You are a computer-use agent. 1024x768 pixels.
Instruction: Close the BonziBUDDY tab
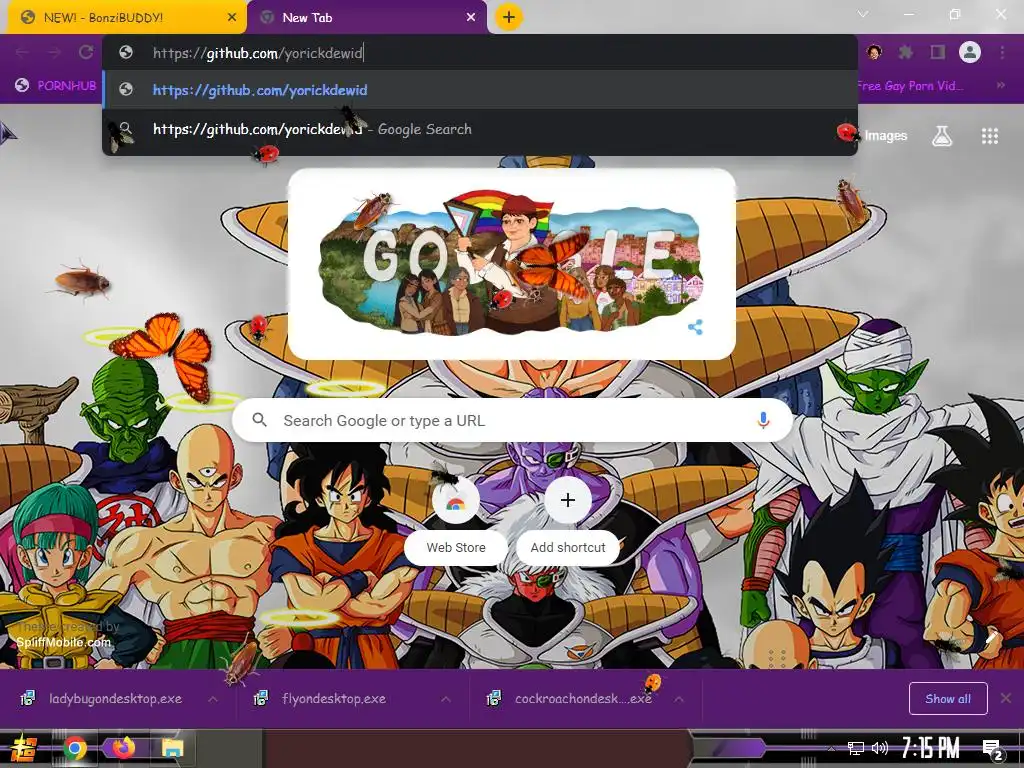[x=232, y=18]
